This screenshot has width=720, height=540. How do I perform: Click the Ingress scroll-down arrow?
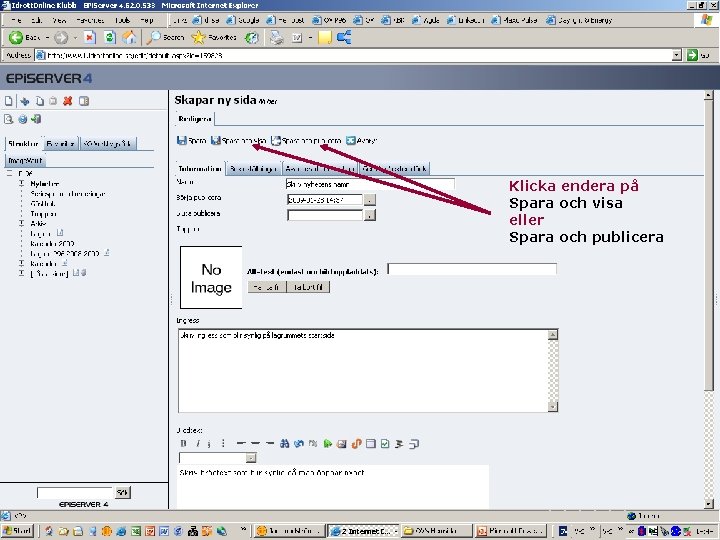553,406
